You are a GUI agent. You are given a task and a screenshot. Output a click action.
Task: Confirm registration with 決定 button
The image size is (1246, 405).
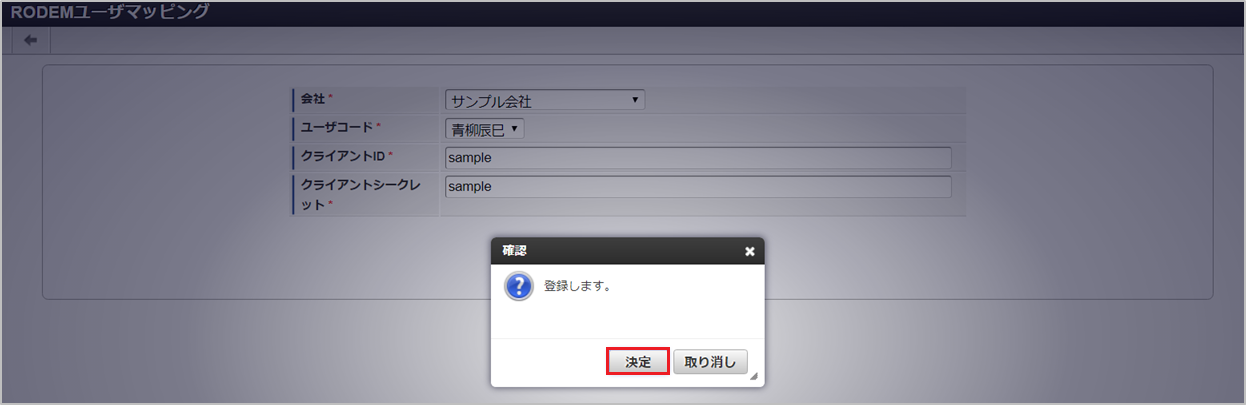pos(638,362)
